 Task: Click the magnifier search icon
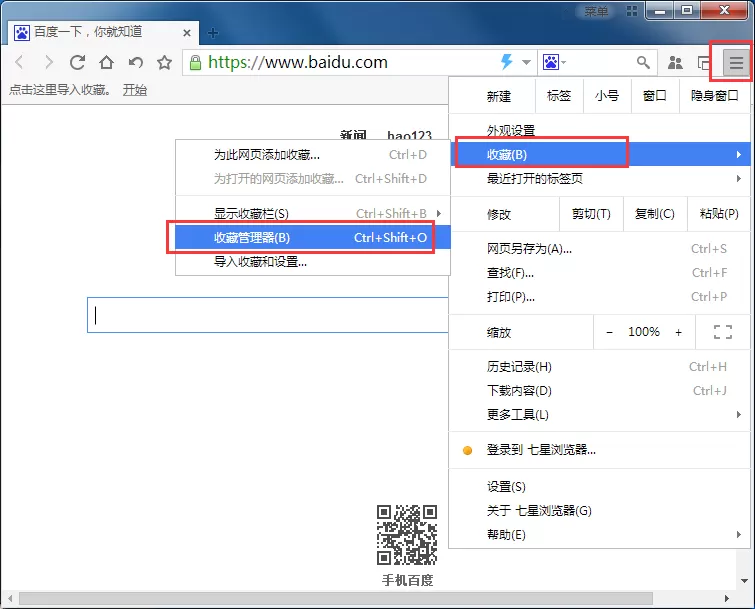tap(643, 62)
